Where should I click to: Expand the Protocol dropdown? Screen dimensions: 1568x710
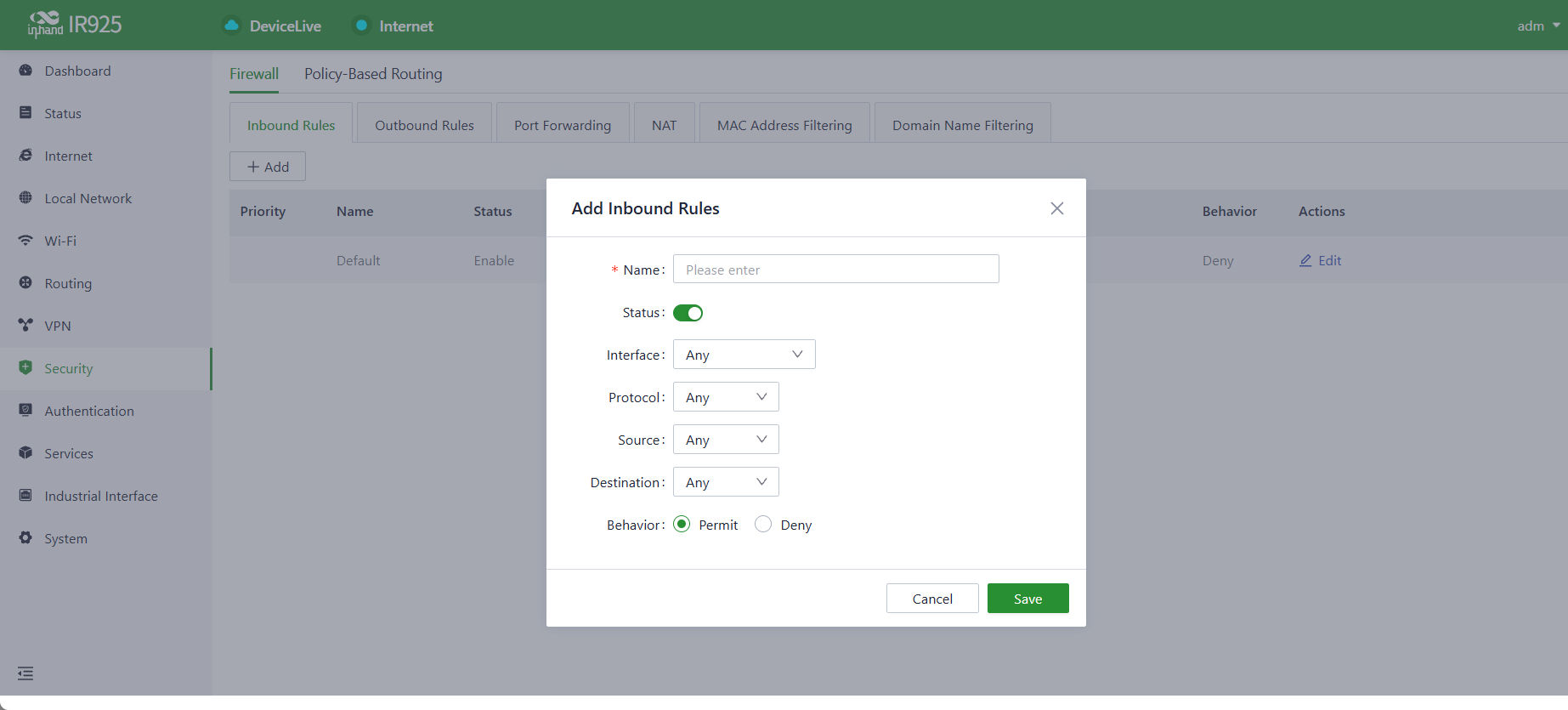(726, 397)
